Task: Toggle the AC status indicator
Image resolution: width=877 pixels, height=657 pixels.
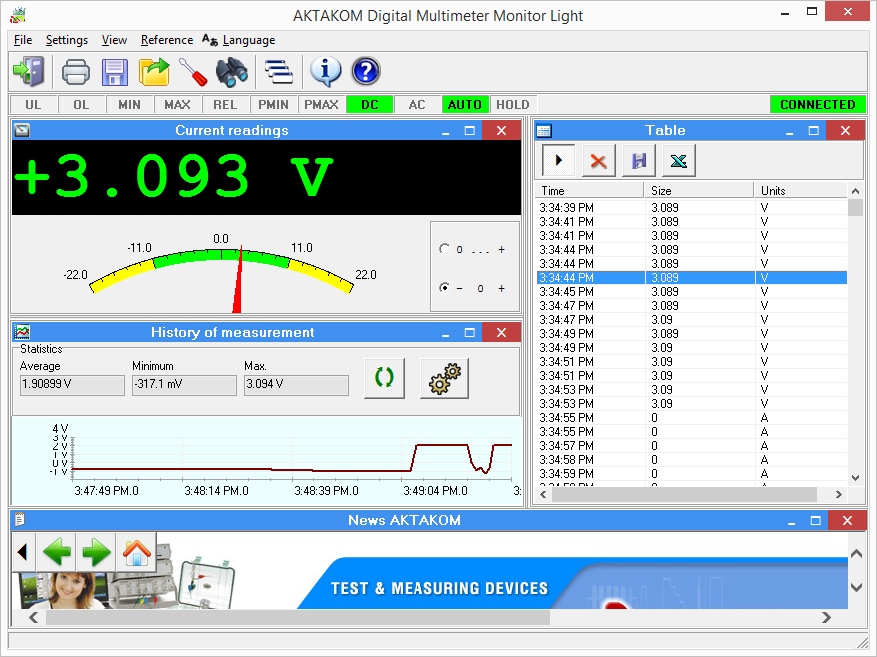Action: pos(417,105)
